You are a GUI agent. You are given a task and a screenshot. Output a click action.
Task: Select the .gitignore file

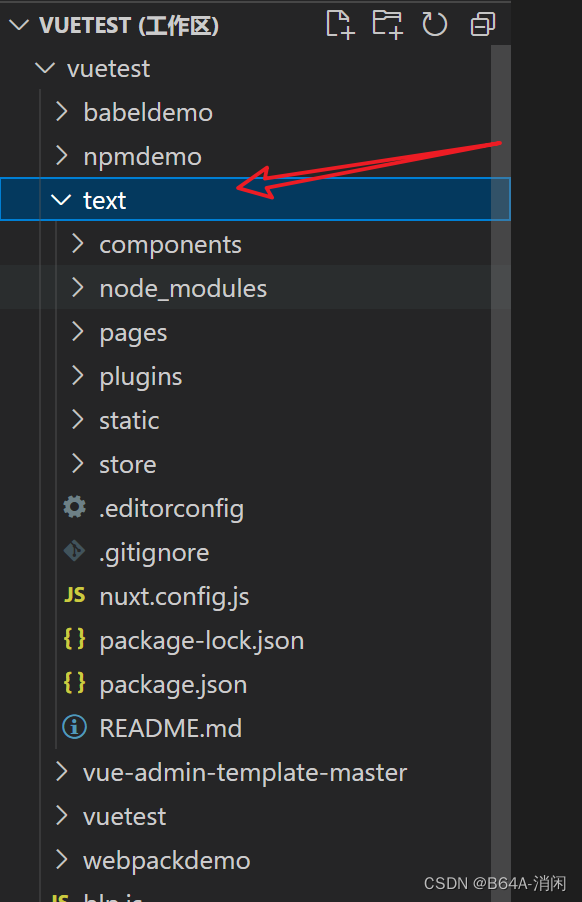tap(154, 552)
